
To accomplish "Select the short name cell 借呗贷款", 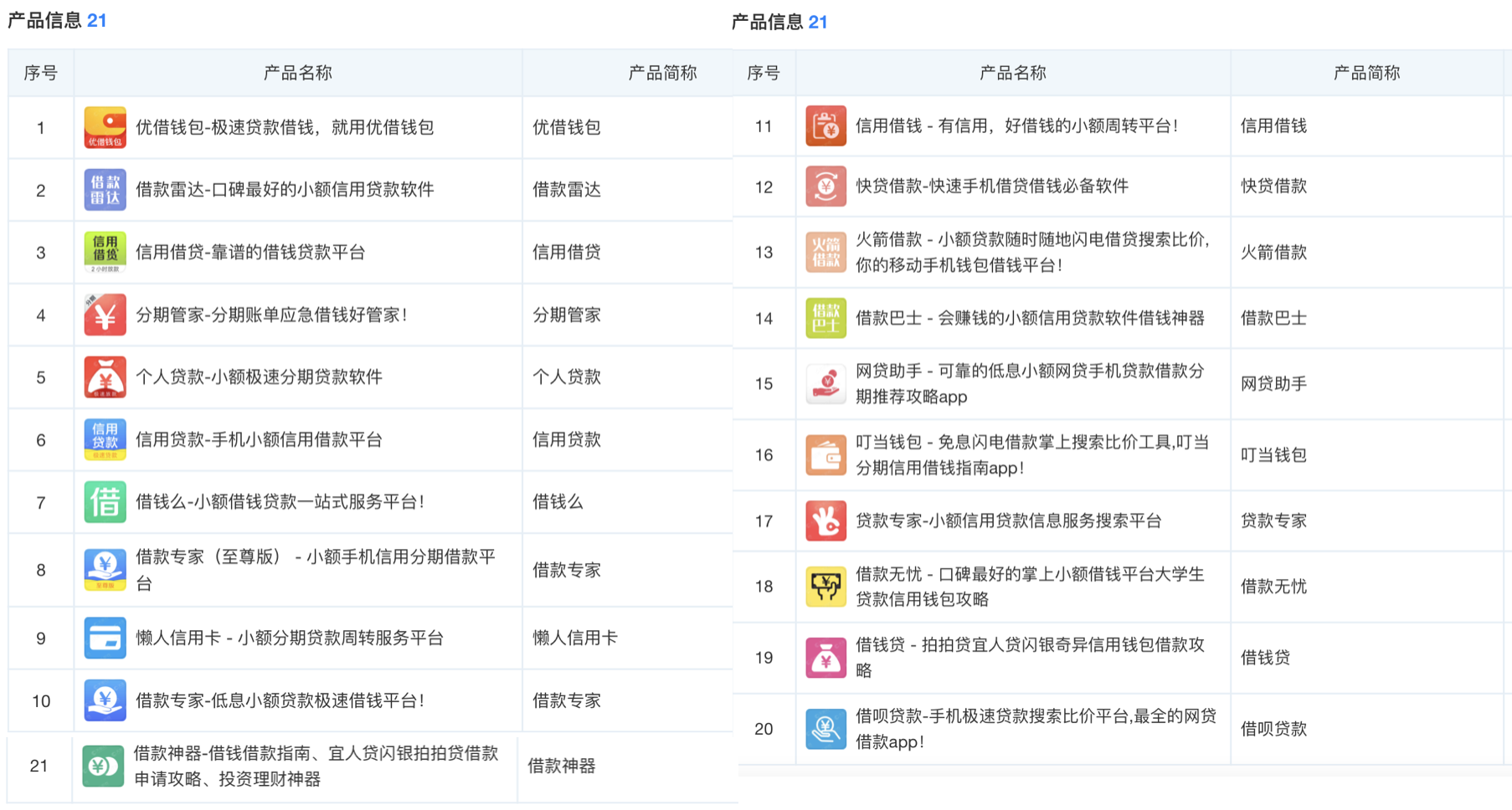I will click(x=1273, y=729).
